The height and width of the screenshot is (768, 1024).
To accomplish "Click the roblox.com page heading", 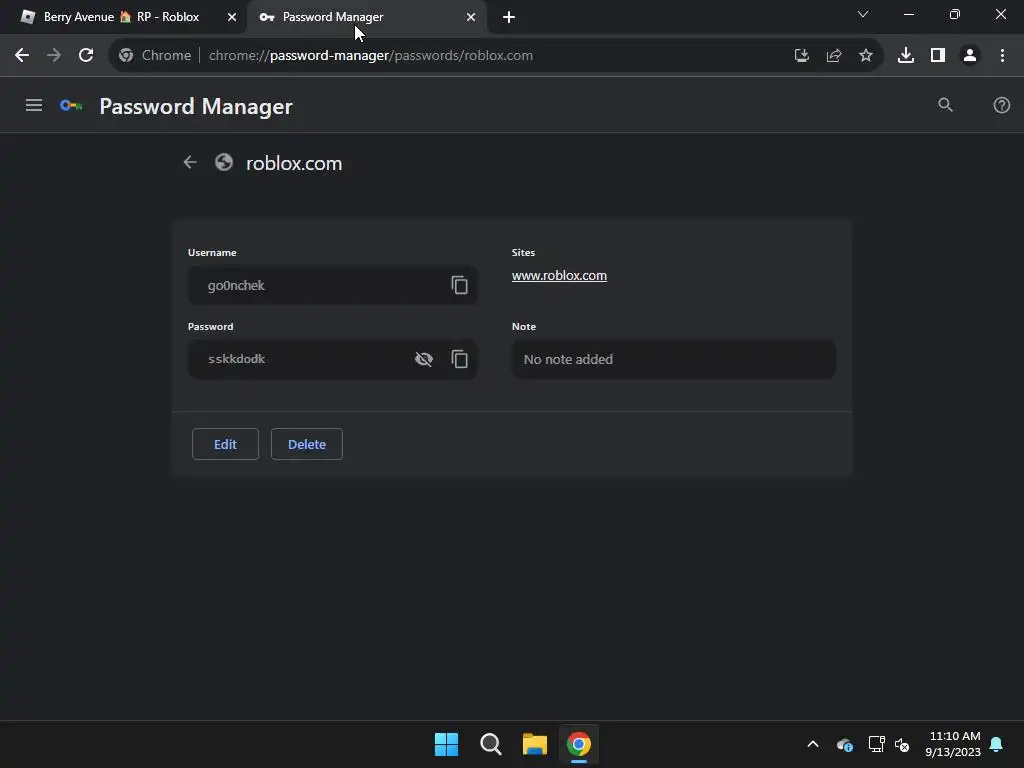I will coord(294,163).
